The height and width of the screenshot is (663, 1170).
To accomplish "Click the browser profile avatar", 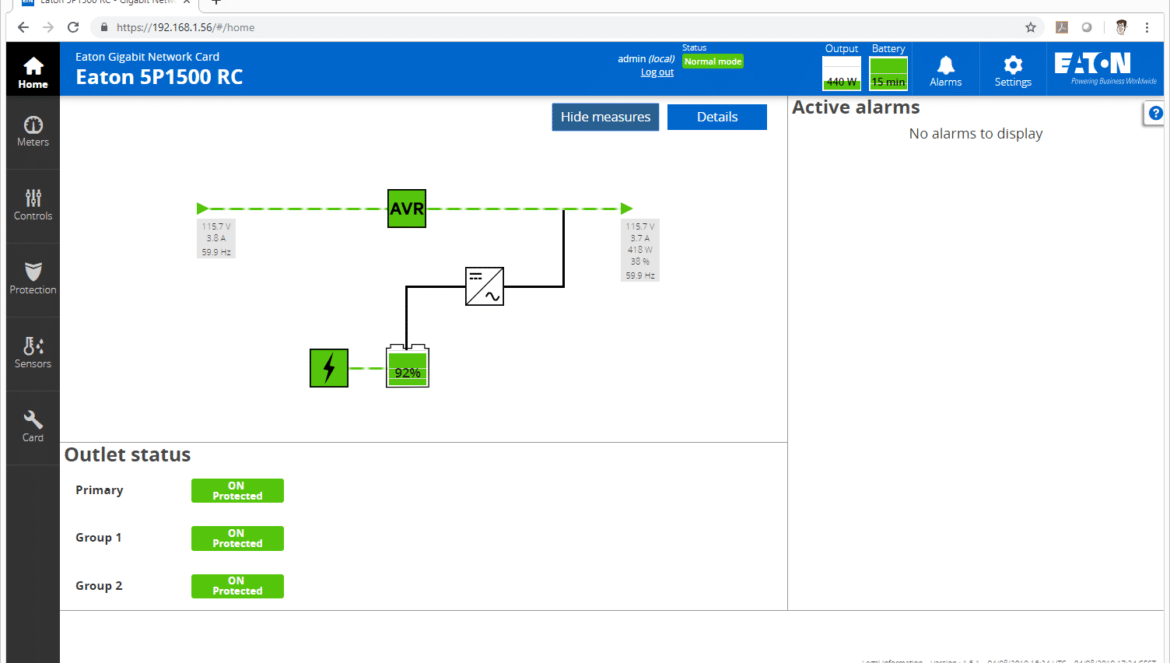I will [1121, 28].
